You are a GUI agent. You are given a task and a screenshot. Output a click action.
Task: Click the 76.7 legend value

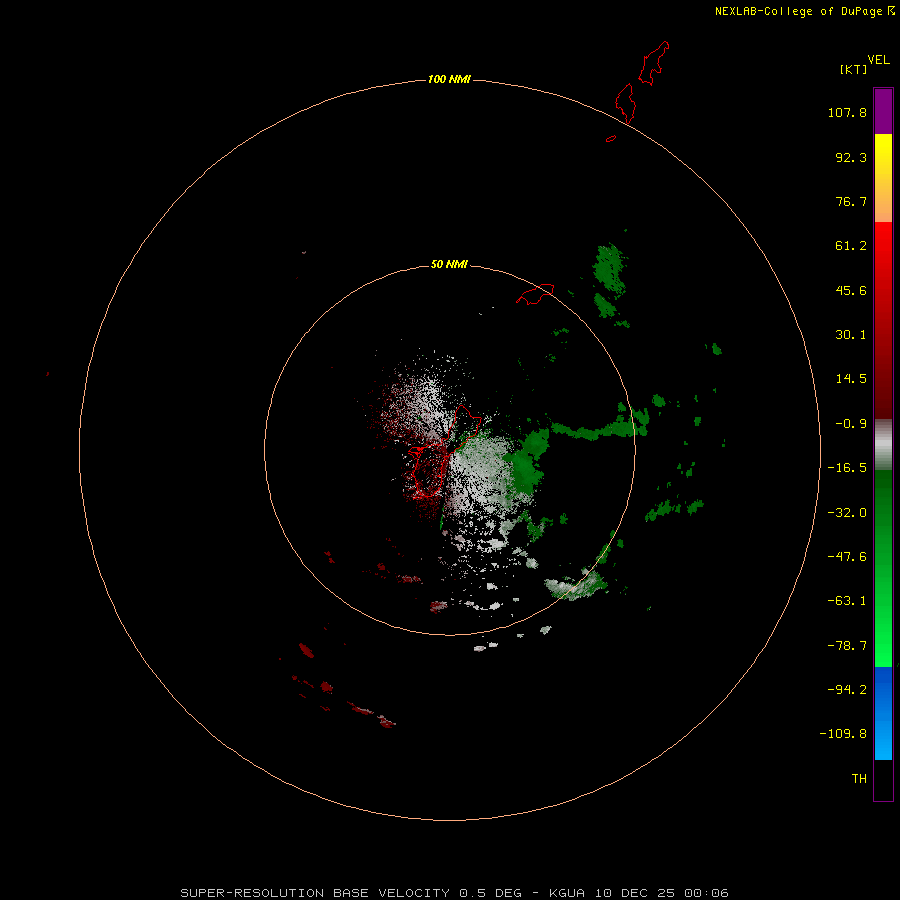click(851, 201)
